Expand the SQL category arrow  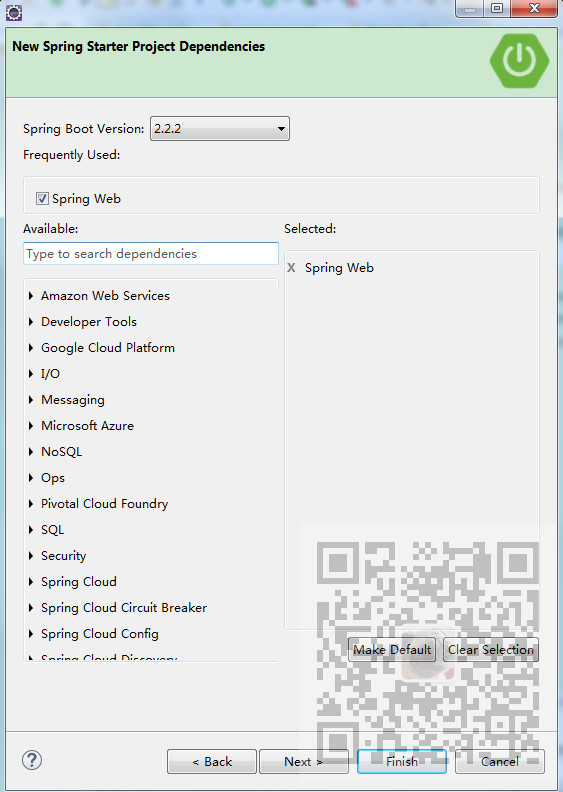coord(31,530)
